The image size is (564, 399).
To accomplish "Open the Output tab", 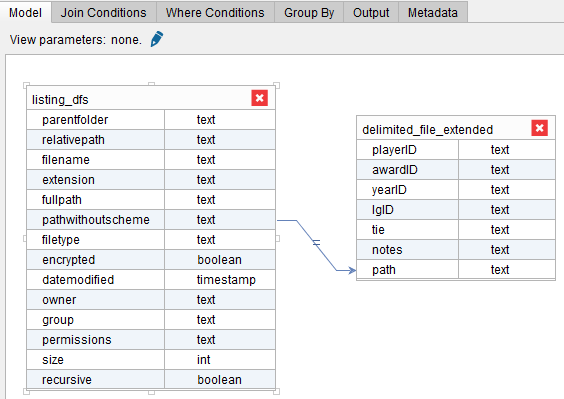I will click(371, 13).
